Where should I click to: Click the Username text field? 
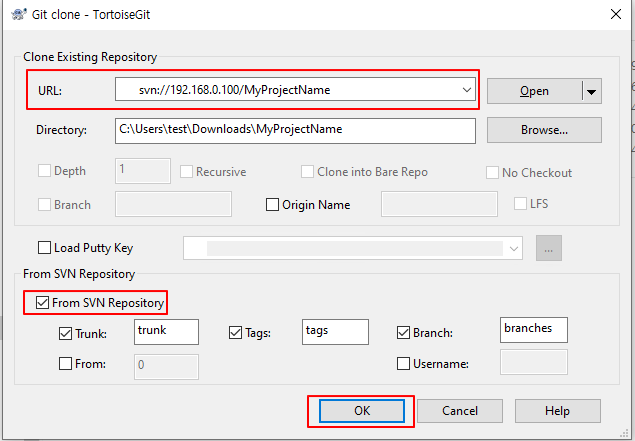(534, 362)
